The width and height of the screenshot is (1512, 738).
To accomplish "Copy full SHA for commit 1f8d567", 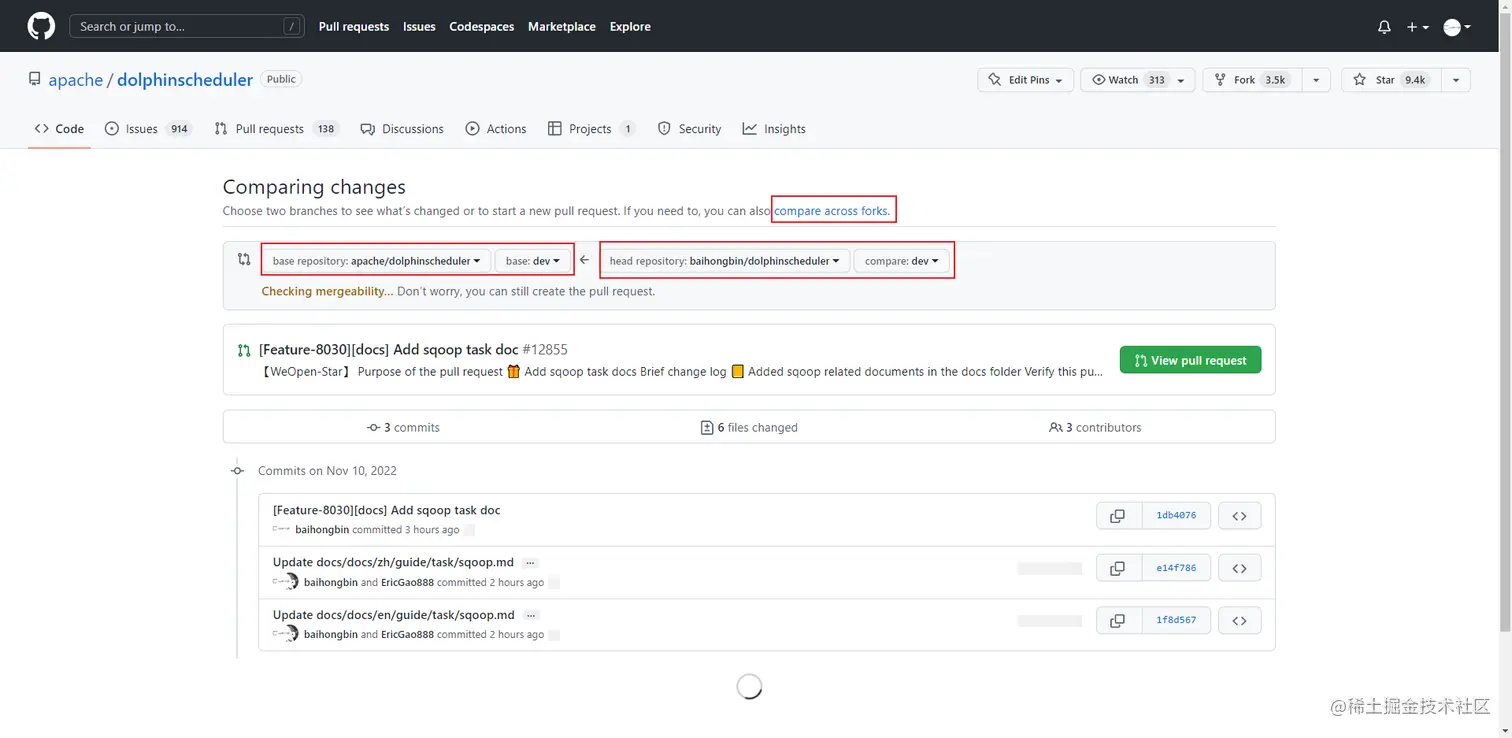I will click(x=1118, y=621).
